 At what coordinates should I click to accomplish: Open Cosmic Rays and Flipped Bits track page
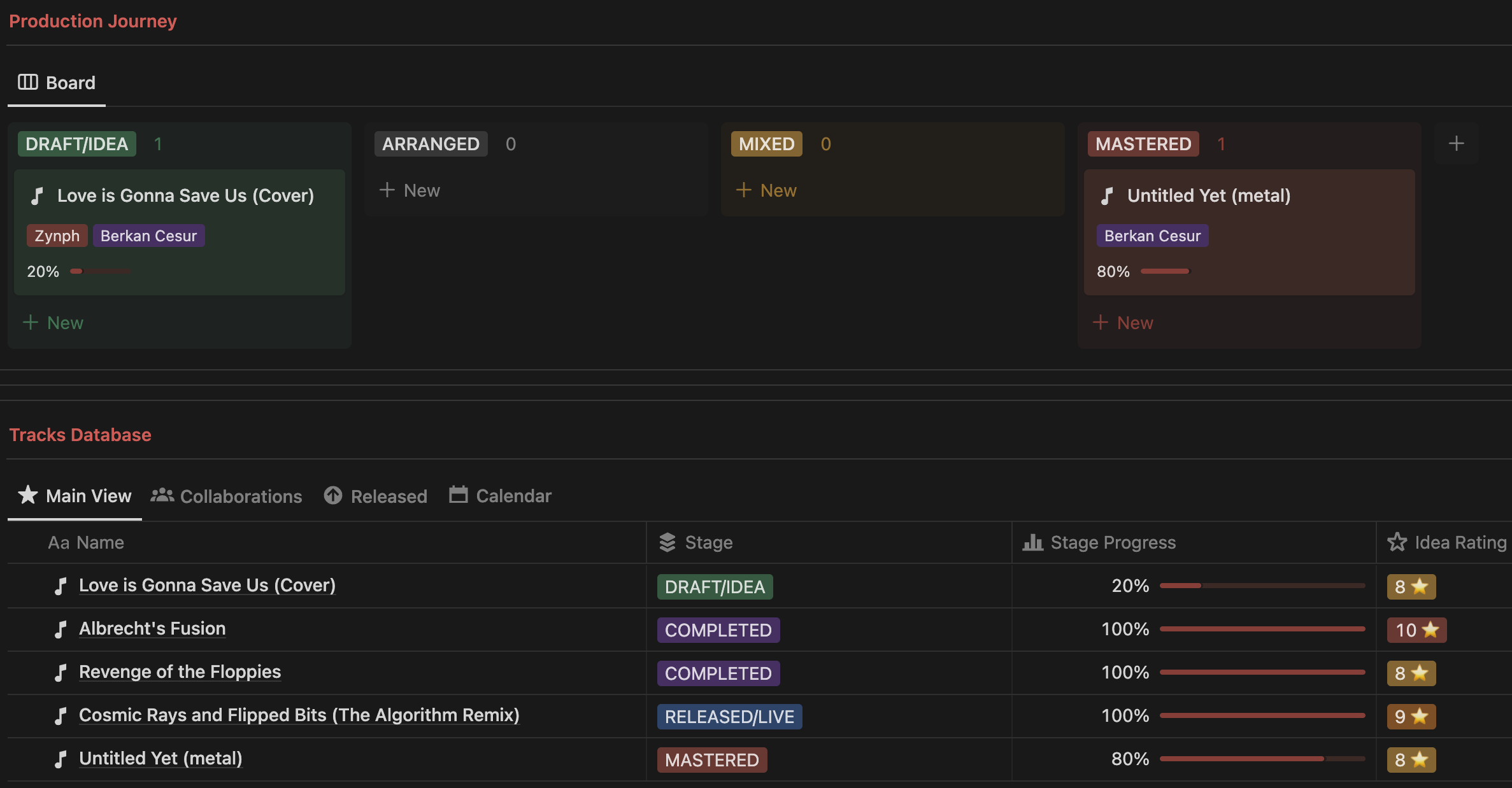click(x=299, y=715)
